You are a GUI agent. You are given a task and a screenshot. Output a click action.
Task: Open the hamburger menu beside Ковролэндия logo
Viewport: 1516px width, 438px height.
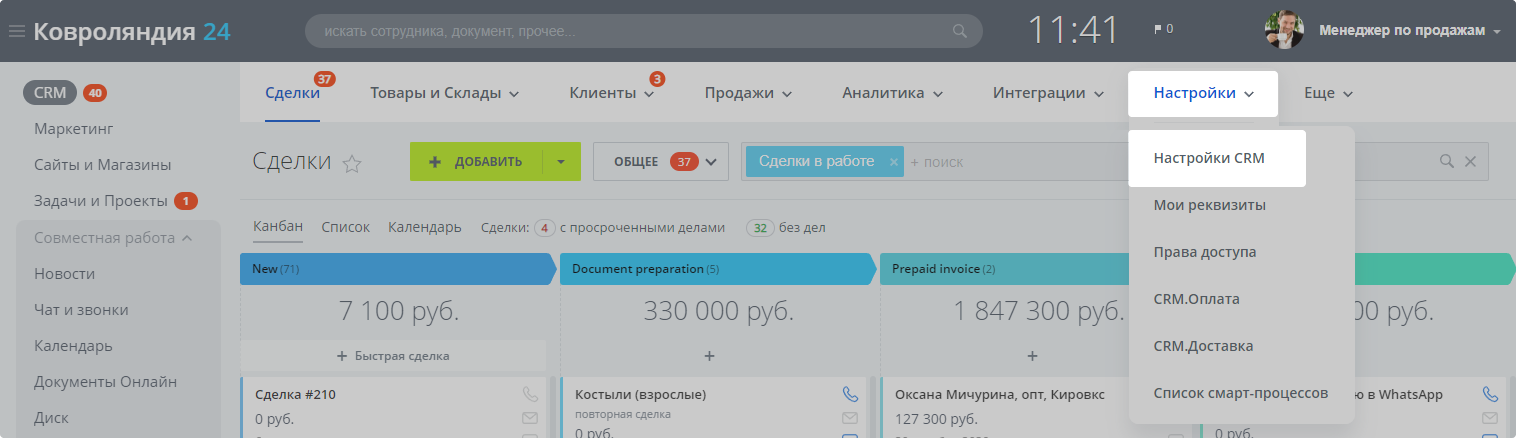click(16, 31)
